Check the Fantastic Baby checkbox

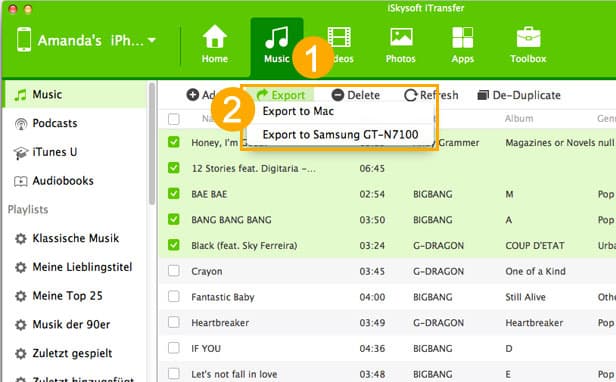coord(174,296)
